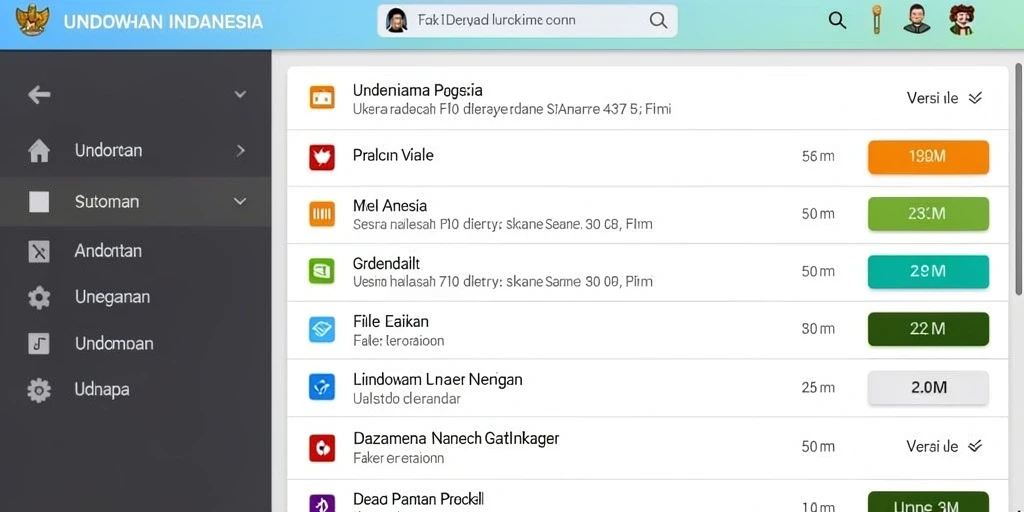This screenshot has width=1024, height=512.
Task: Click the File Eaikan light blue icon
Action: coord(321,329)
